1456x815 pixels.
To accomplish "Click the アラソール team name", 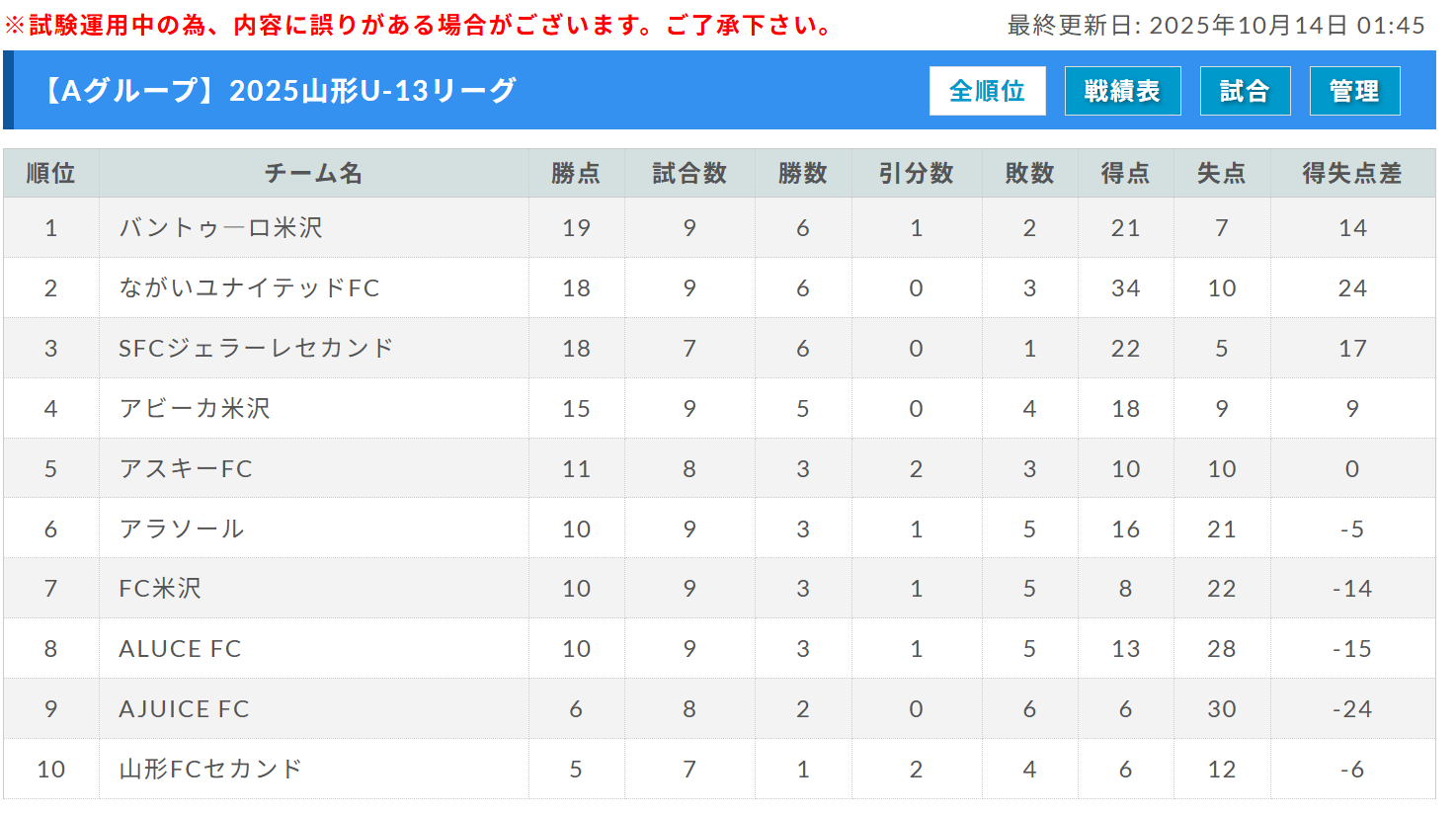I will pyautogui.click(x=182, y=530).
